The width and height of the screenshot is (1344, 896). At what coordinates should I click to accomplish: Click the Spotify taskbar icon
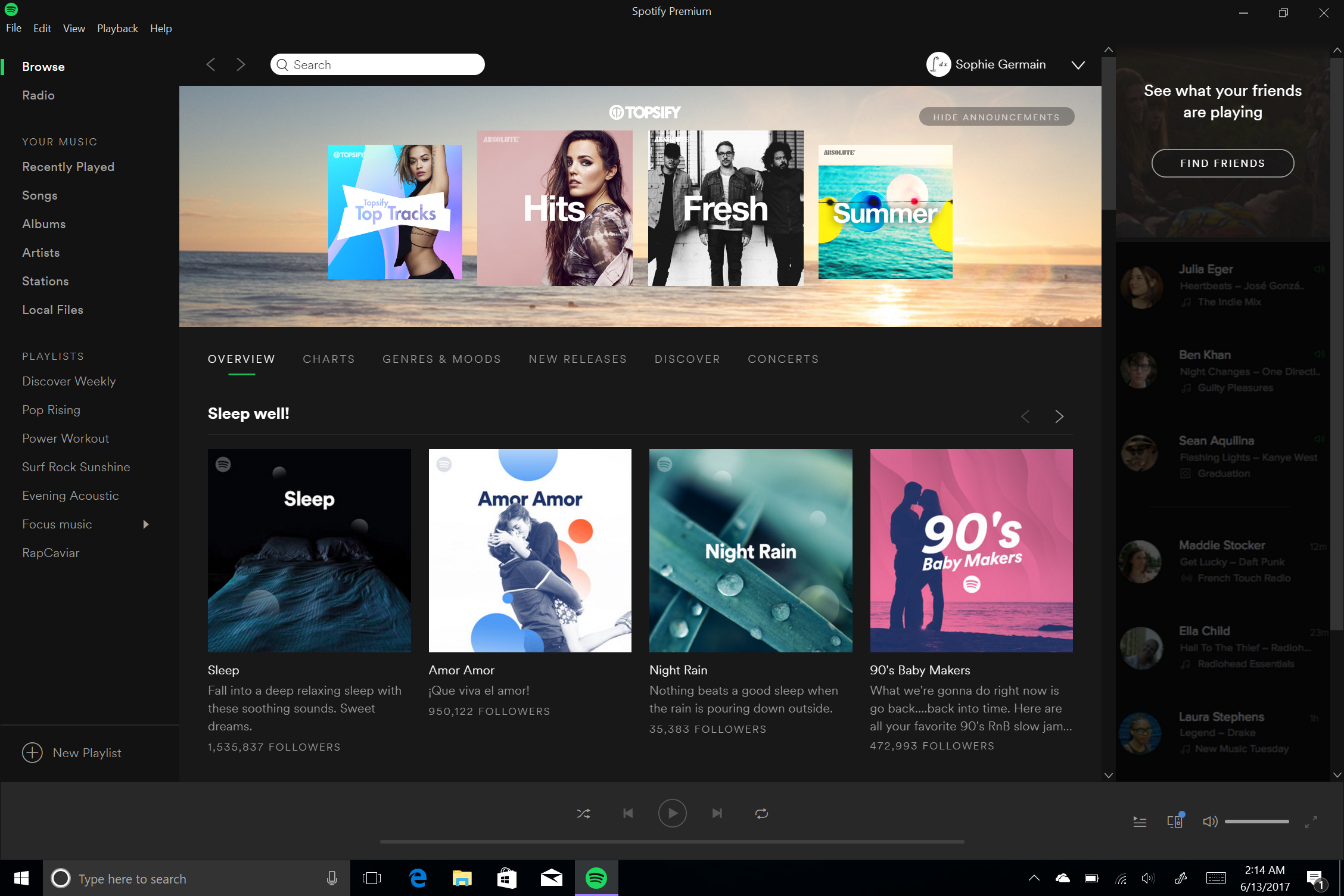coord(596,878)
